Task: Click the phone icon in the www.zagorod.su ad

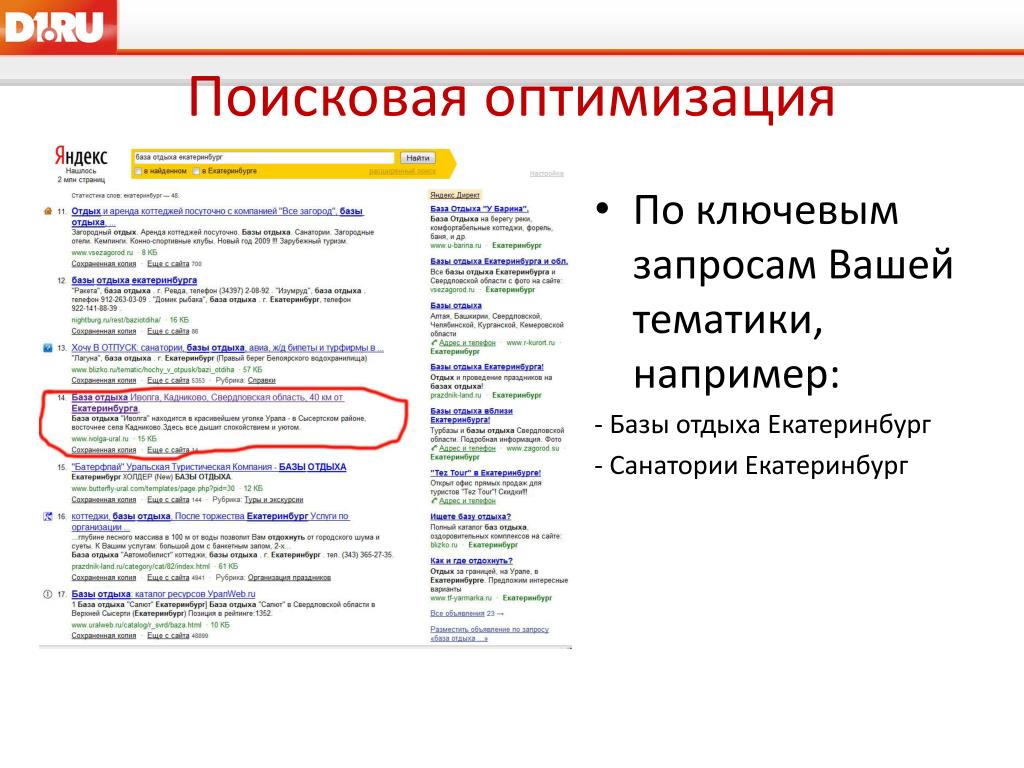Action: click(434, 449)
